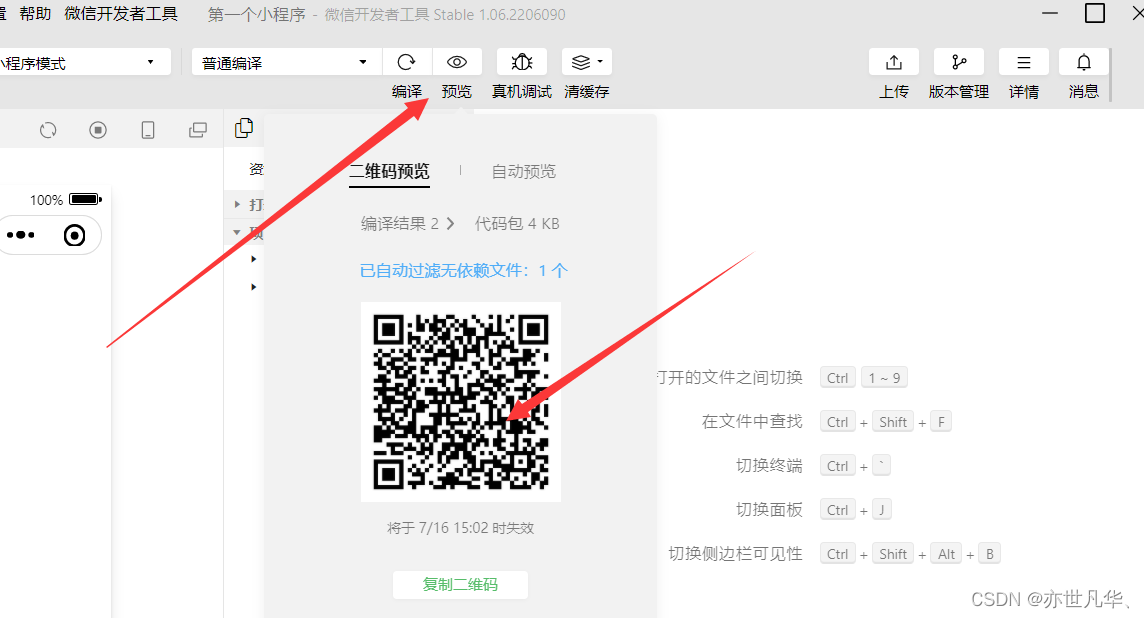Open the 小程序模式 mode dropdown
The width and height of the screenshot is (1144, 618).
(85, 62)
